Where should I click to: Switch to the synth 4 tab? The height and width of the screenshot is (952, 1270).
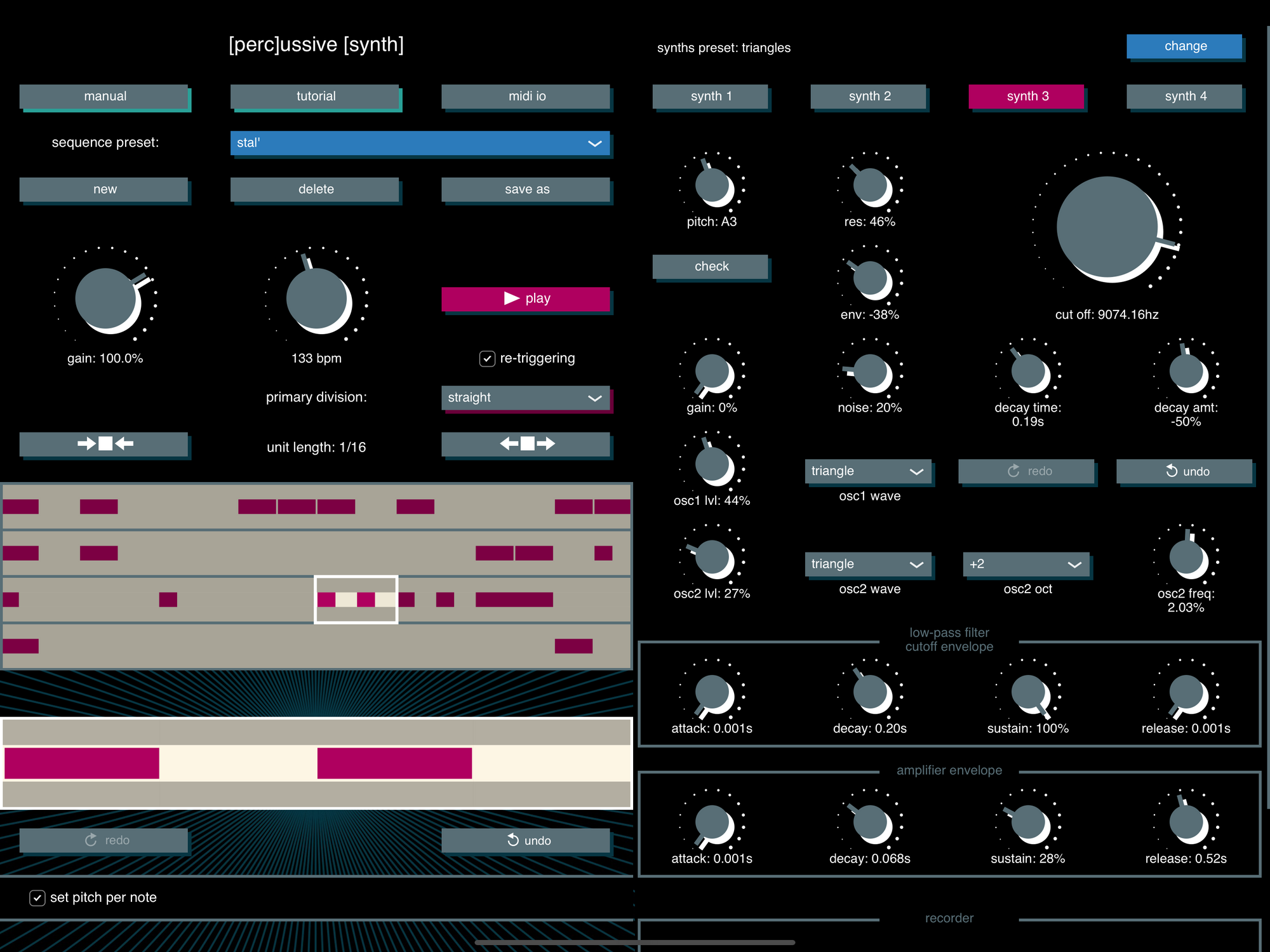tap(1184, 97)
